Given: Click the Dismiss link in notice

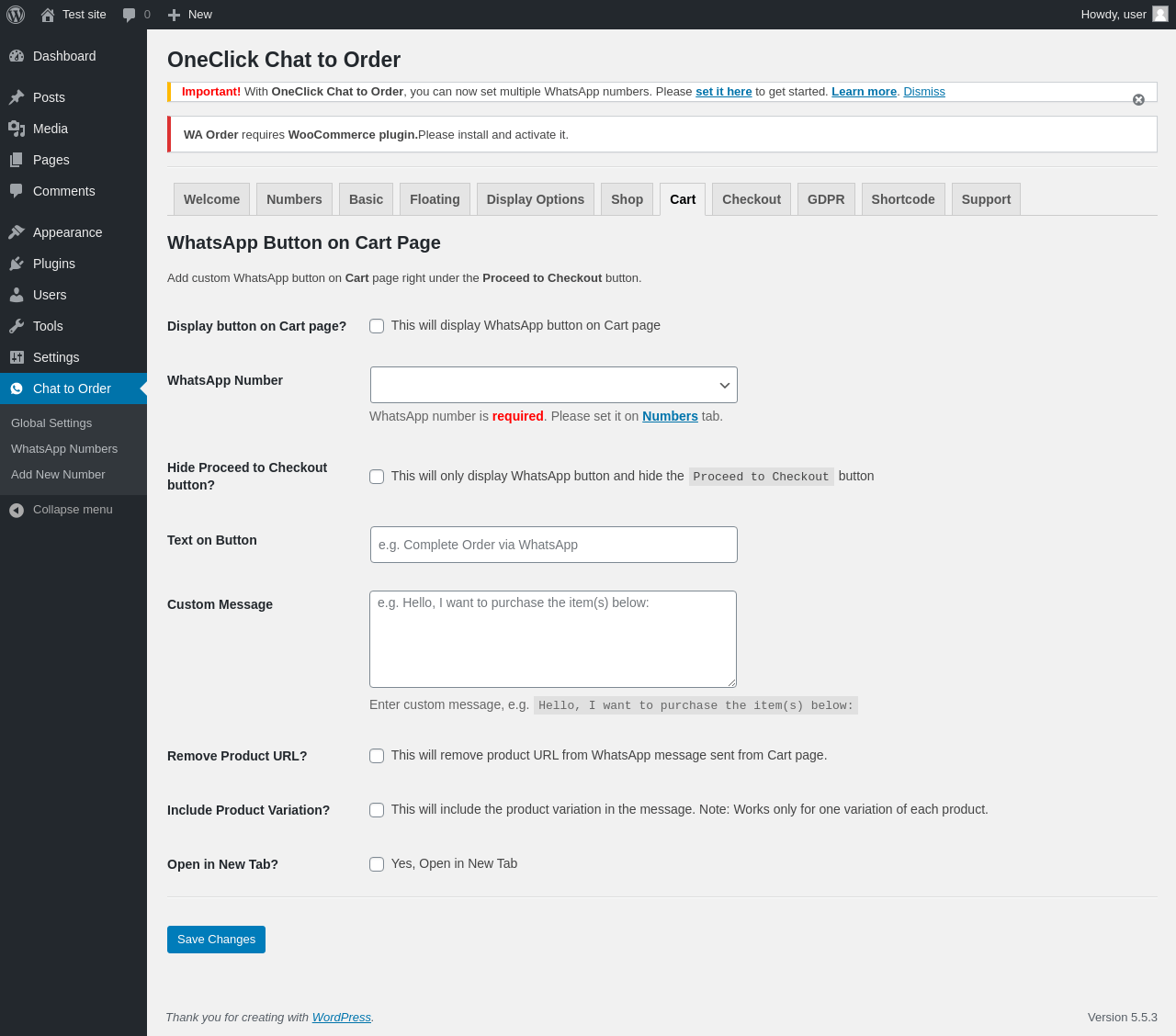Looking at the screenshot, I should (x=924, y=92).
